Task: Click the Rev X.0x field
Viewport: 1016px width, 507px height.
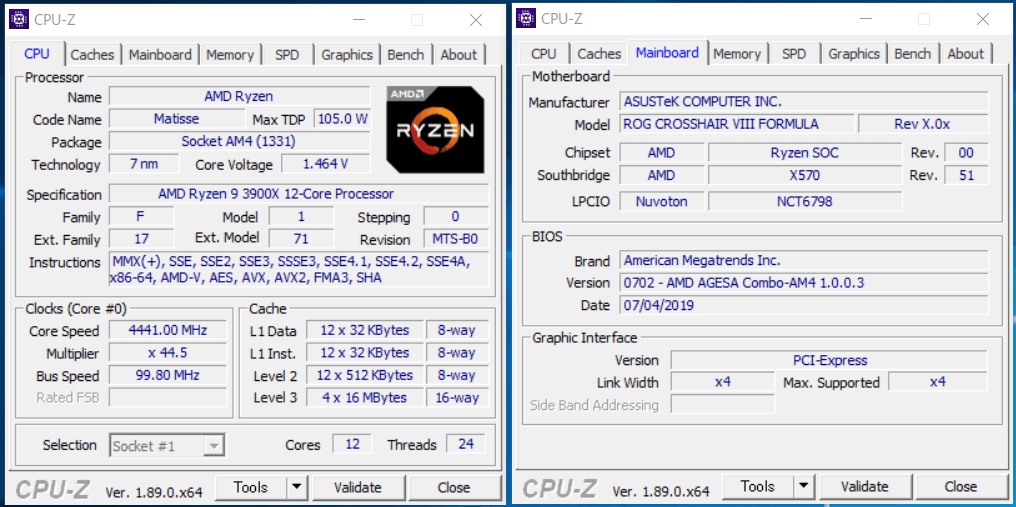Action: click(923, 124)
